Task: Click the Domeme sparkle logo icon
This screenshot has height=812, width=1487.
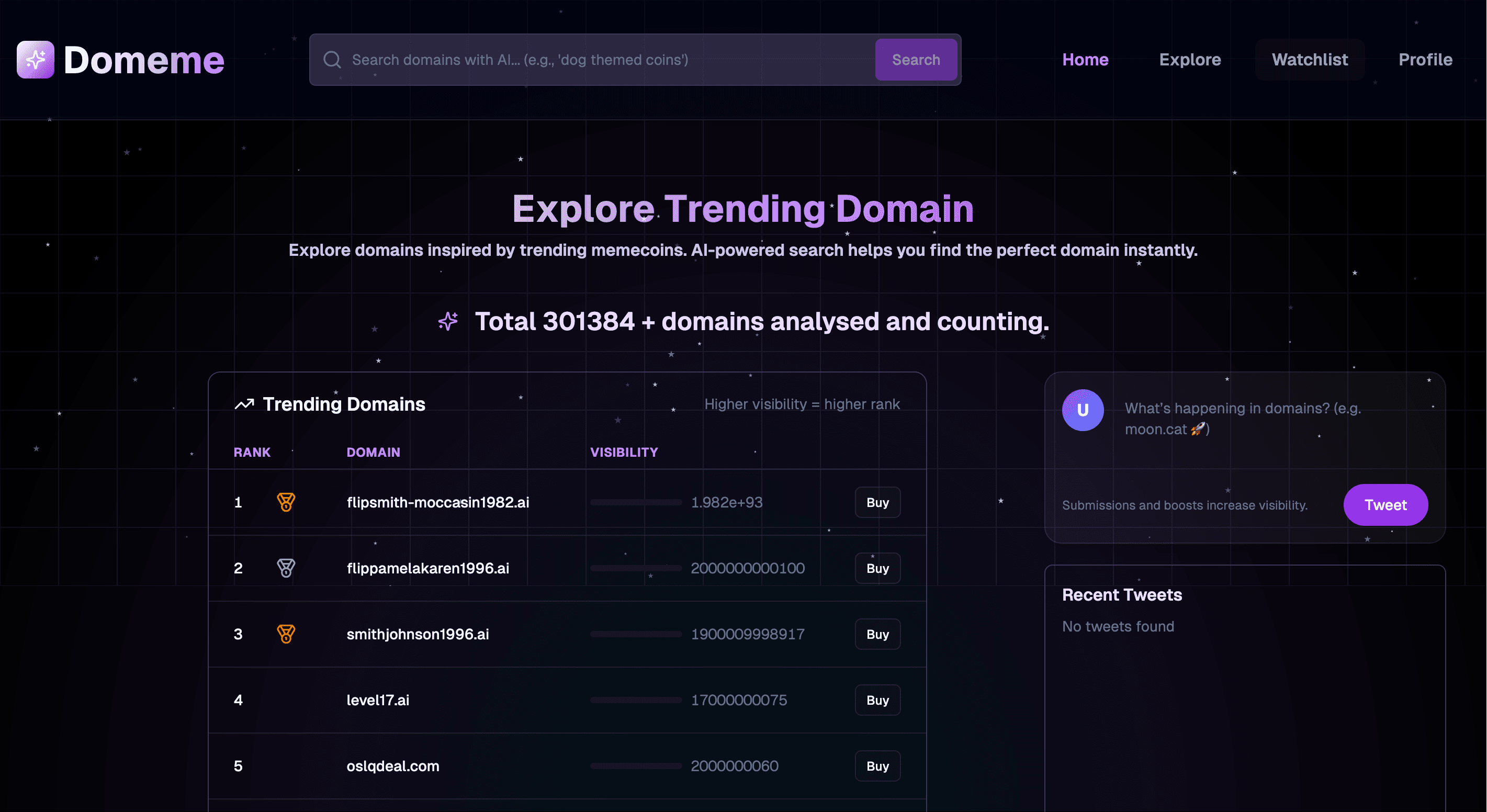Action: point(35,60)
